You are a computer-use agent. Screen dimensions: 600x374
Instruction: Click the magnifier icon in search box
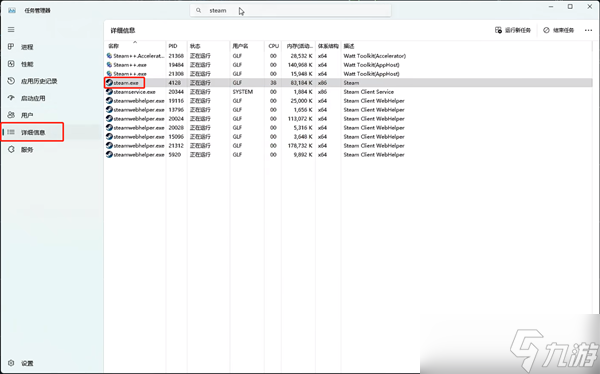coord(198,10)
